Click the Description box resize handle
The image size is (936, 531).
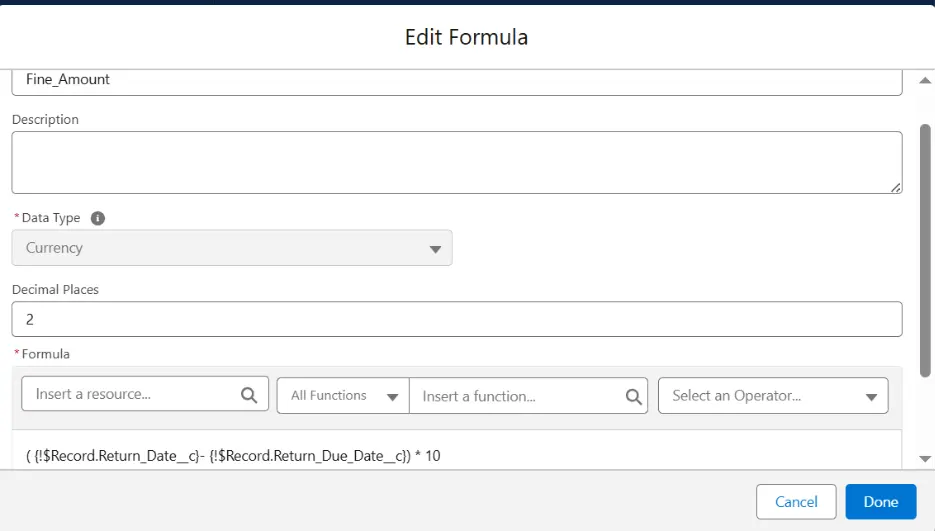point(896,187)
